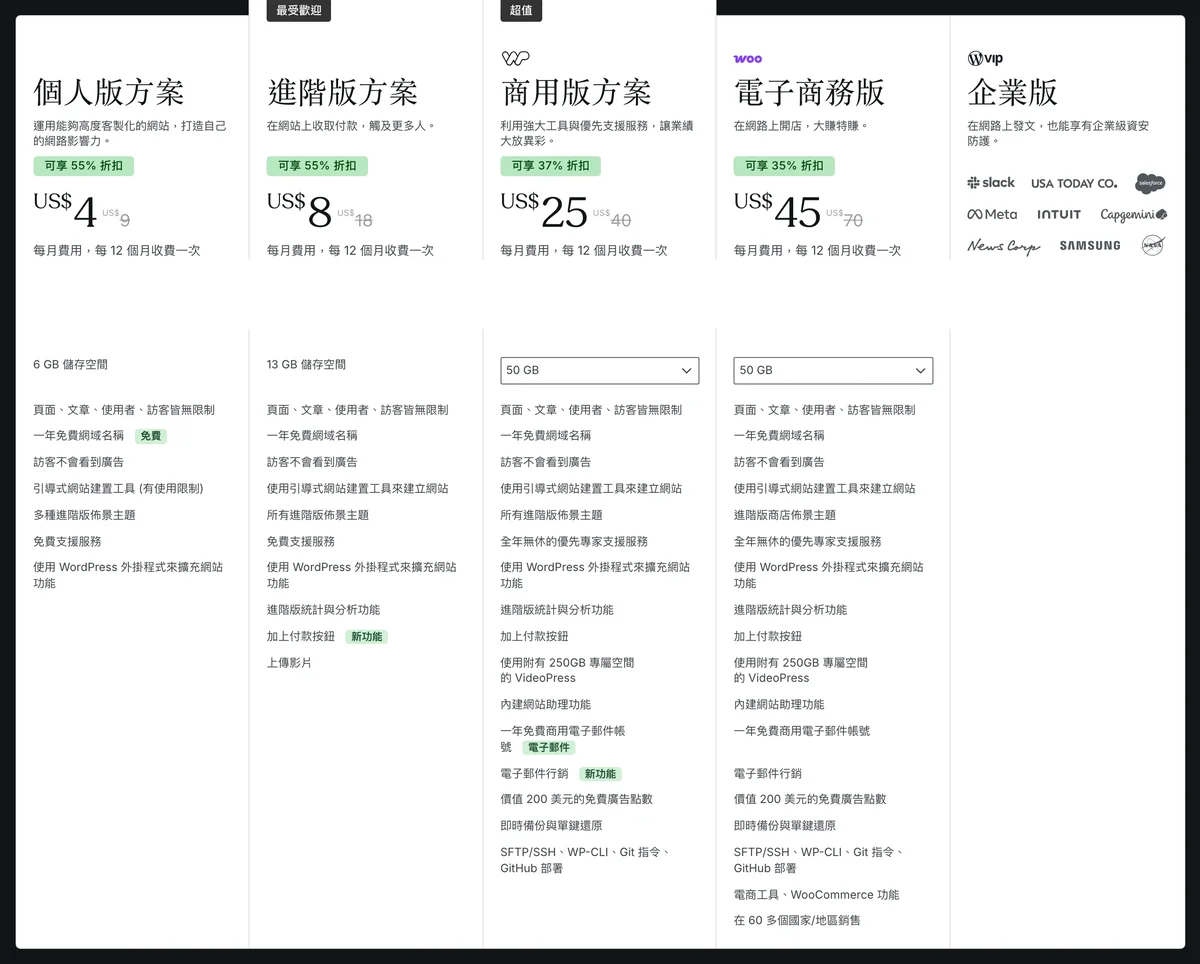1200x964 pixels.
Task: Click the crossed-out US$18 original price
Action: (x=355, y=218)
